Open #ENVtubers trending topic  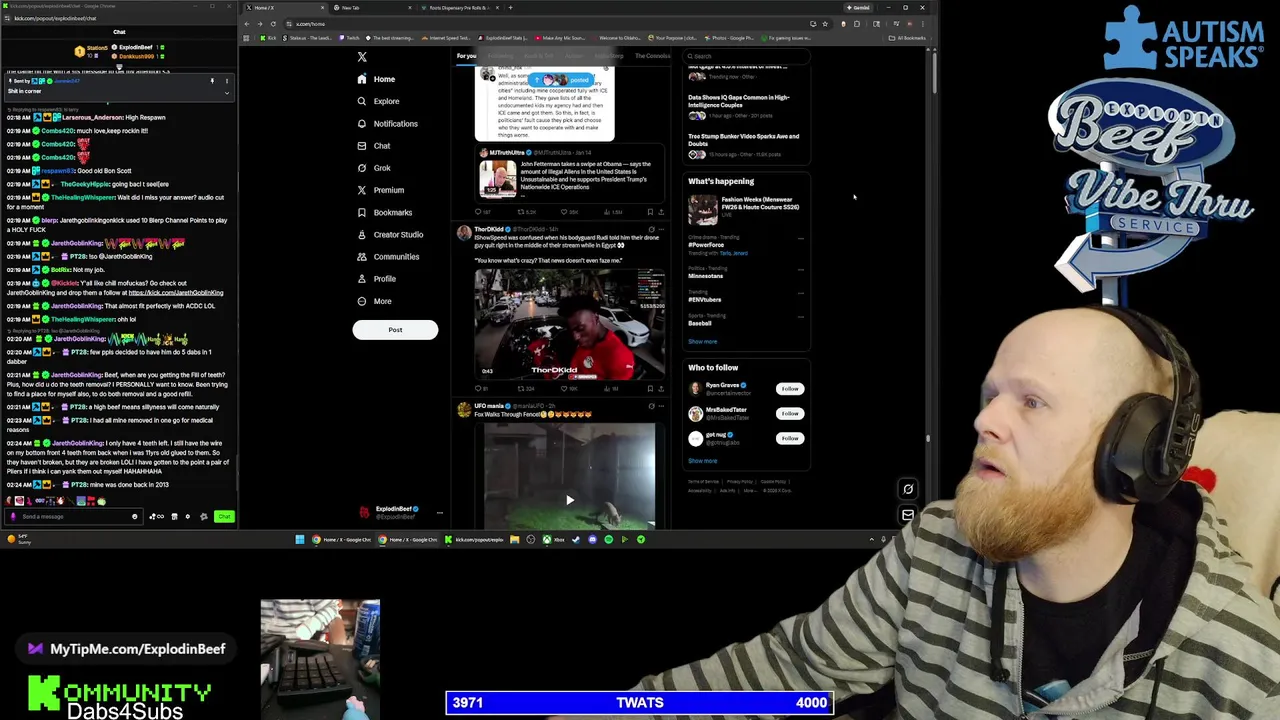pyautogui.click(x=704, y=299)
